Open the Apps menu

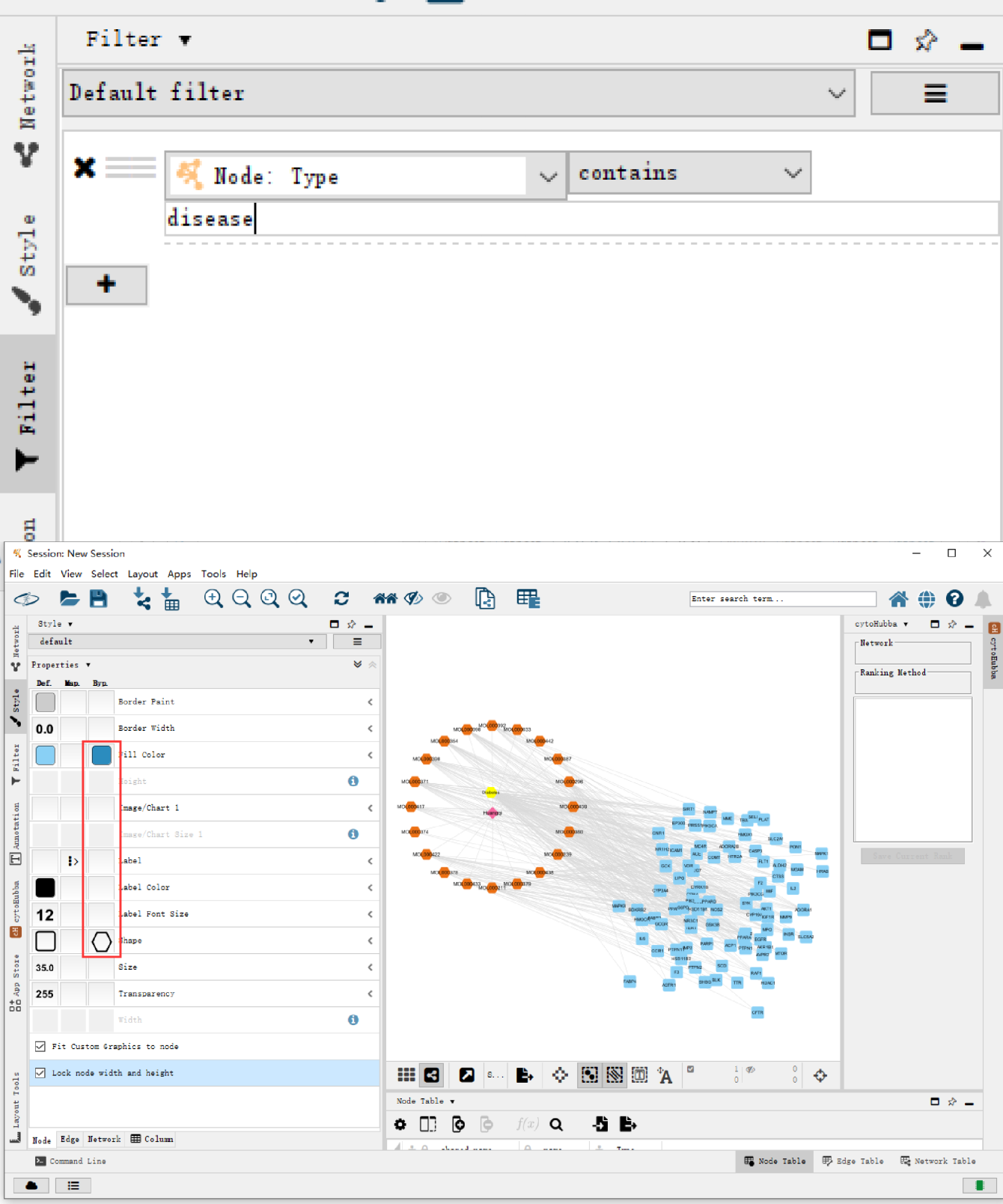click(179, 574)
